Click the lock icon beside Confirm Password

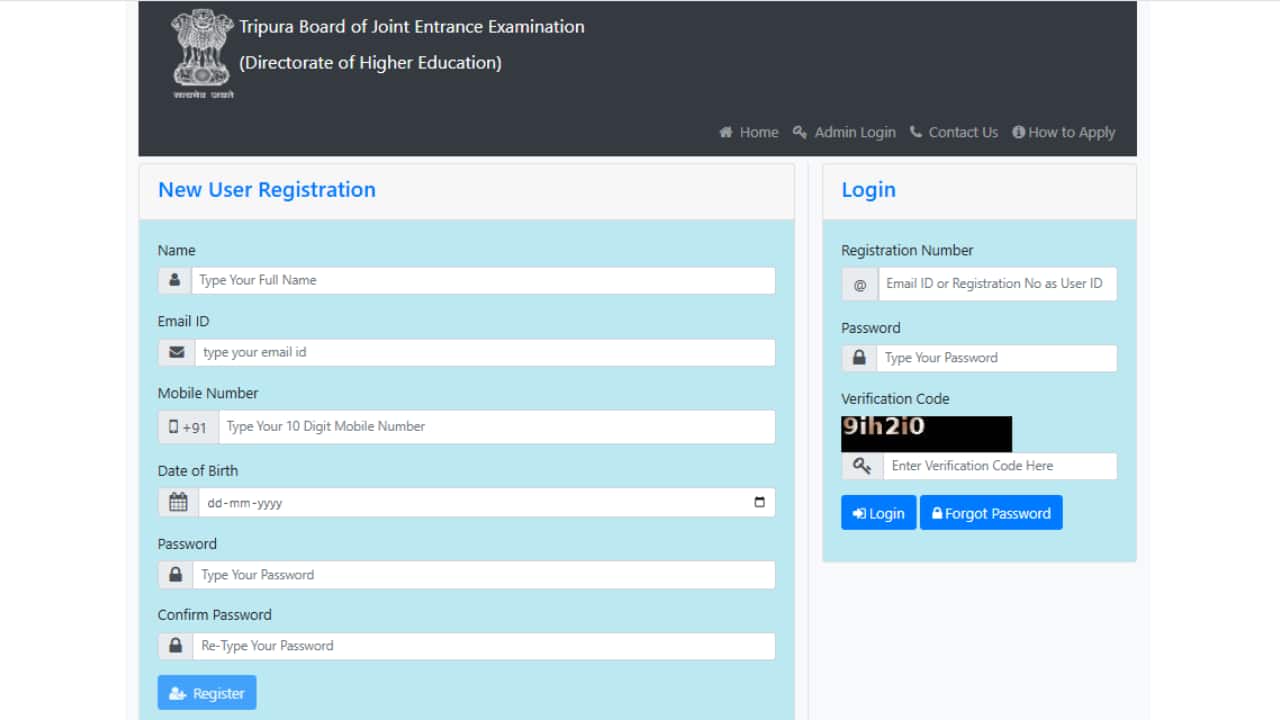coord(176,646)
